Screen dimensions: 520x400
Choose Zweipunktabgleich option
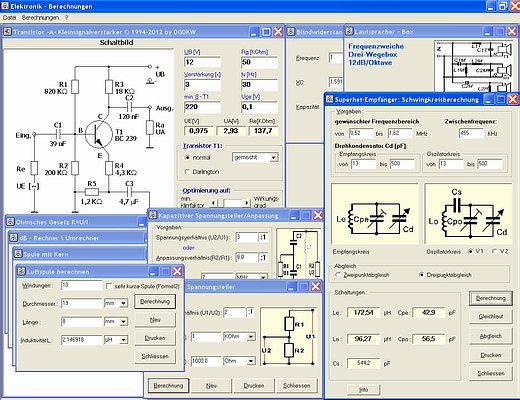338,275
